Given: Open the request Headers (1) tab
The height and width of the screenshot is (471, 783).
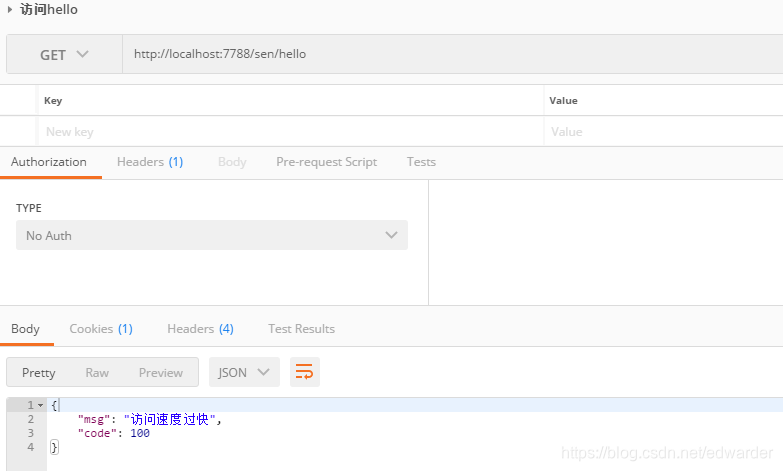Looking at the screenshot, I should point(150,162).
